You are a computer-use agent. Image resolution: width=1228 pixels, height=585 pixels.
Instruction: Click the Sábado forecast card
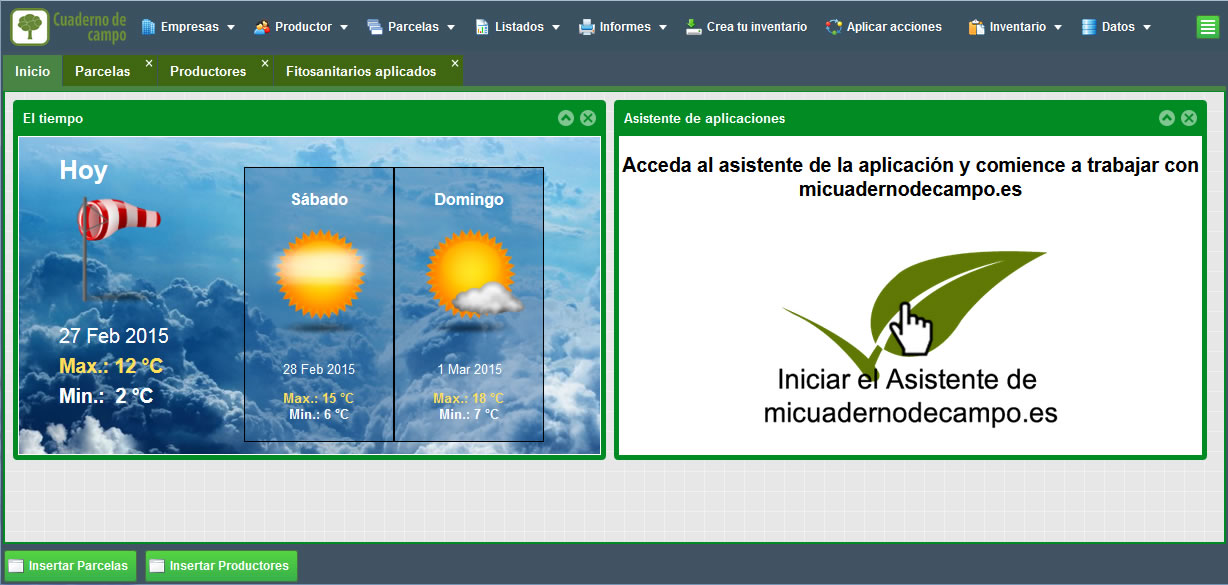click(319, 304)
